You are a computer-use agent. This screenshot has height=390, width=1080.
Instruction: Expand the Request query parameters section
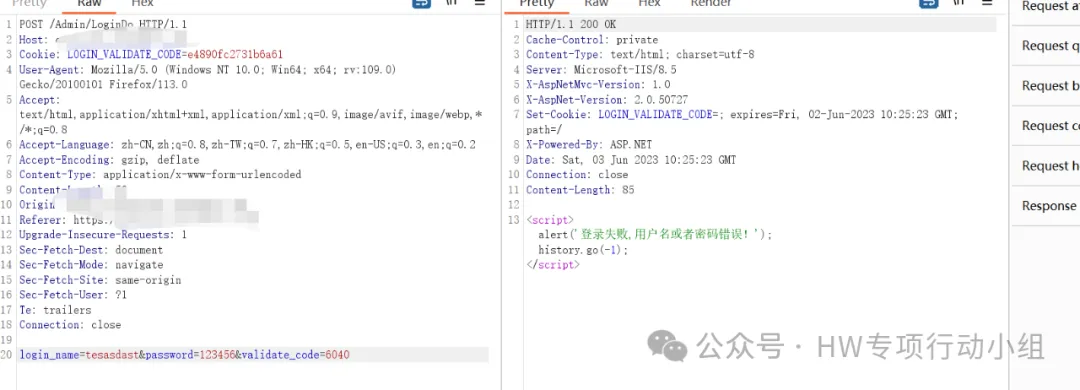click(x=1046, y=46)
